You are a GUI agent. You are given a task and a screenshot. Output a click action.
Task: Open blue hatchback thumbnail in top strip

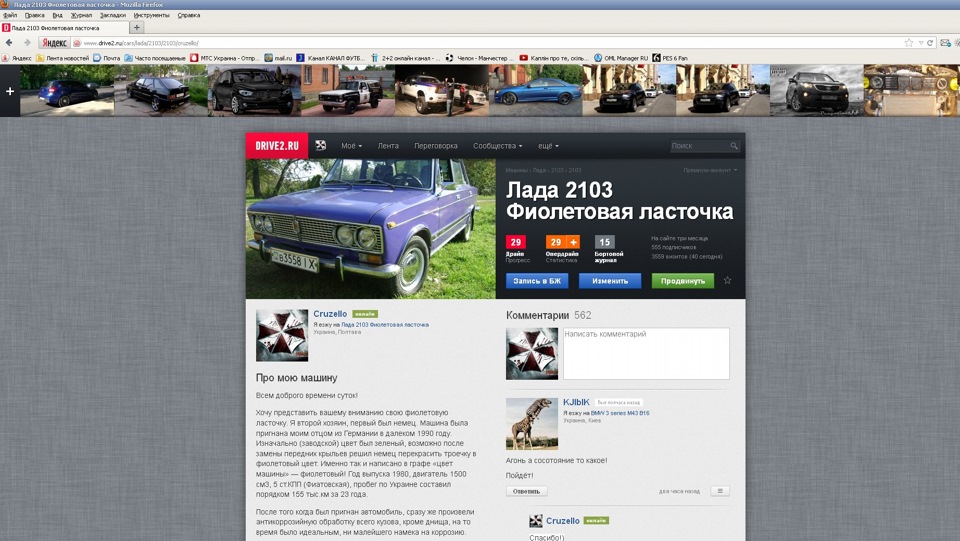pyautogui.click(x=67, y=91)
